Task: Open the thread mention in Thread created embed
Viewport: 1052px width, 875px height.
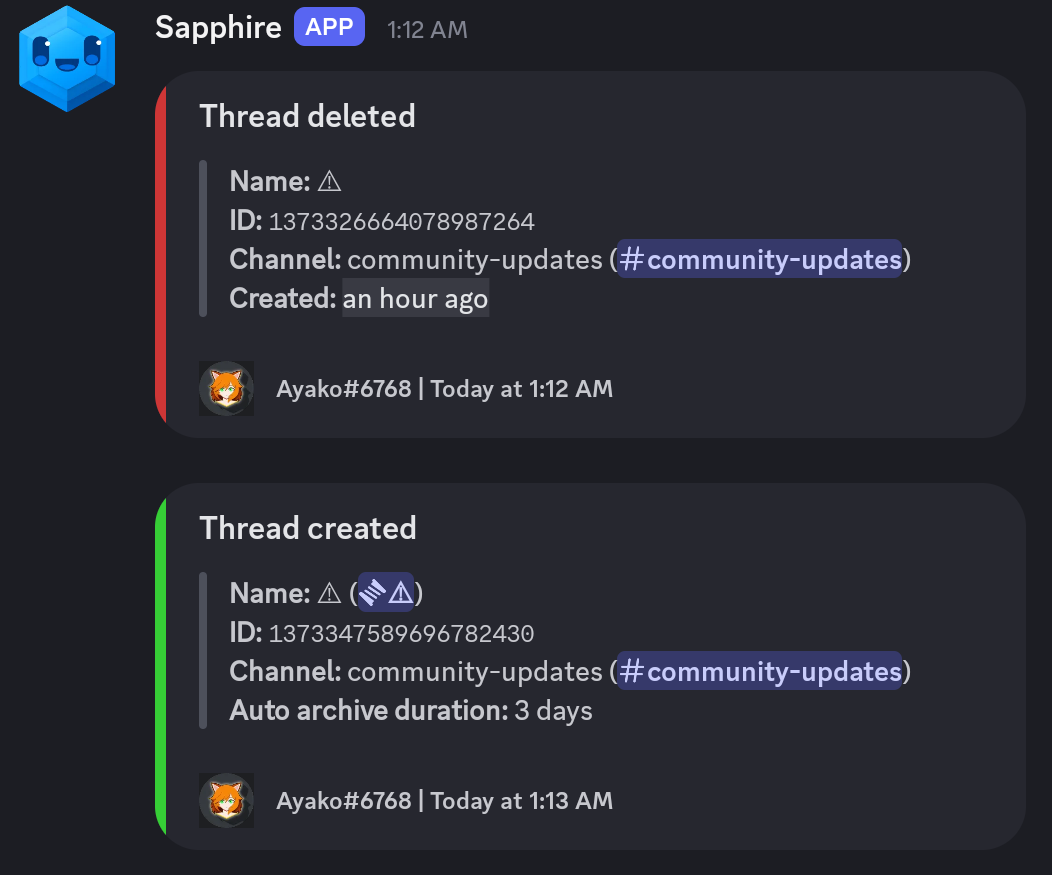Action: click(386, 593)
